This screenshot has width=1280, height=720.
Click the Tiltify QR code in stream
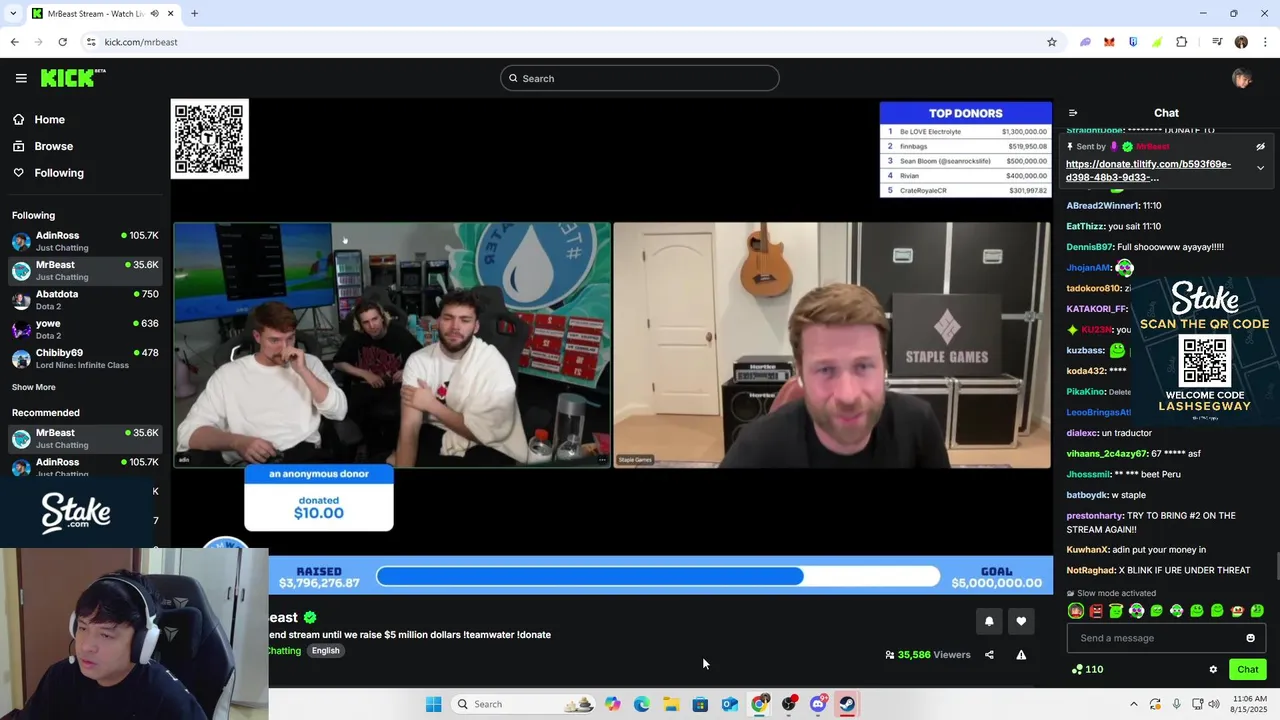(x=210, y=139)
